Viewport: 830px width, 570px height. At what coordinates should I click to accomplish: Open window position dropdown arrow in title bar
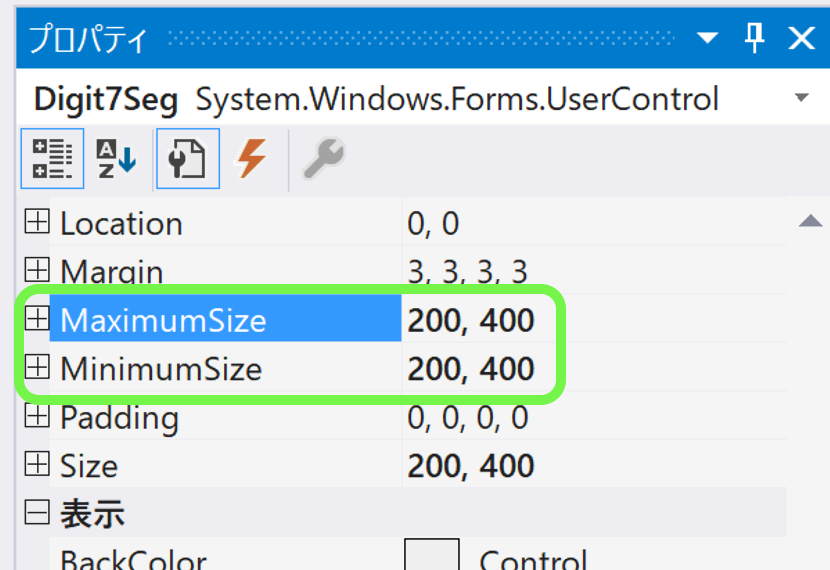(x=707, y=38)
